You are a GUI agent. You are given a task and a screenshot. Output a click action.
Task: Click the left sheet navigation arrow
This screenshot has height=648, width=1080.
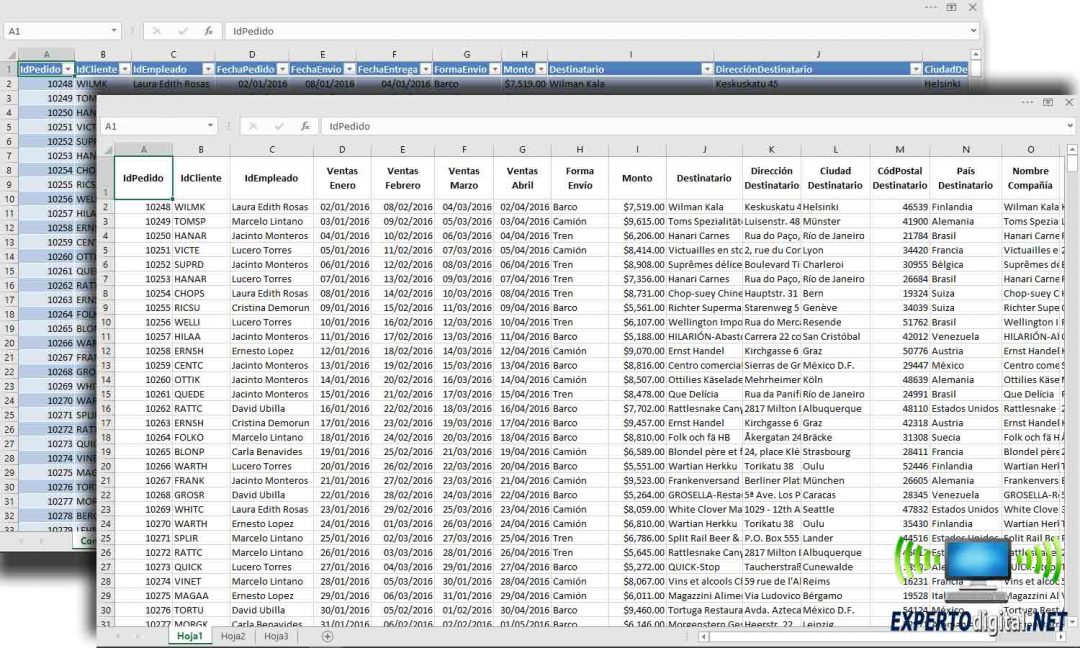(118, 637)
